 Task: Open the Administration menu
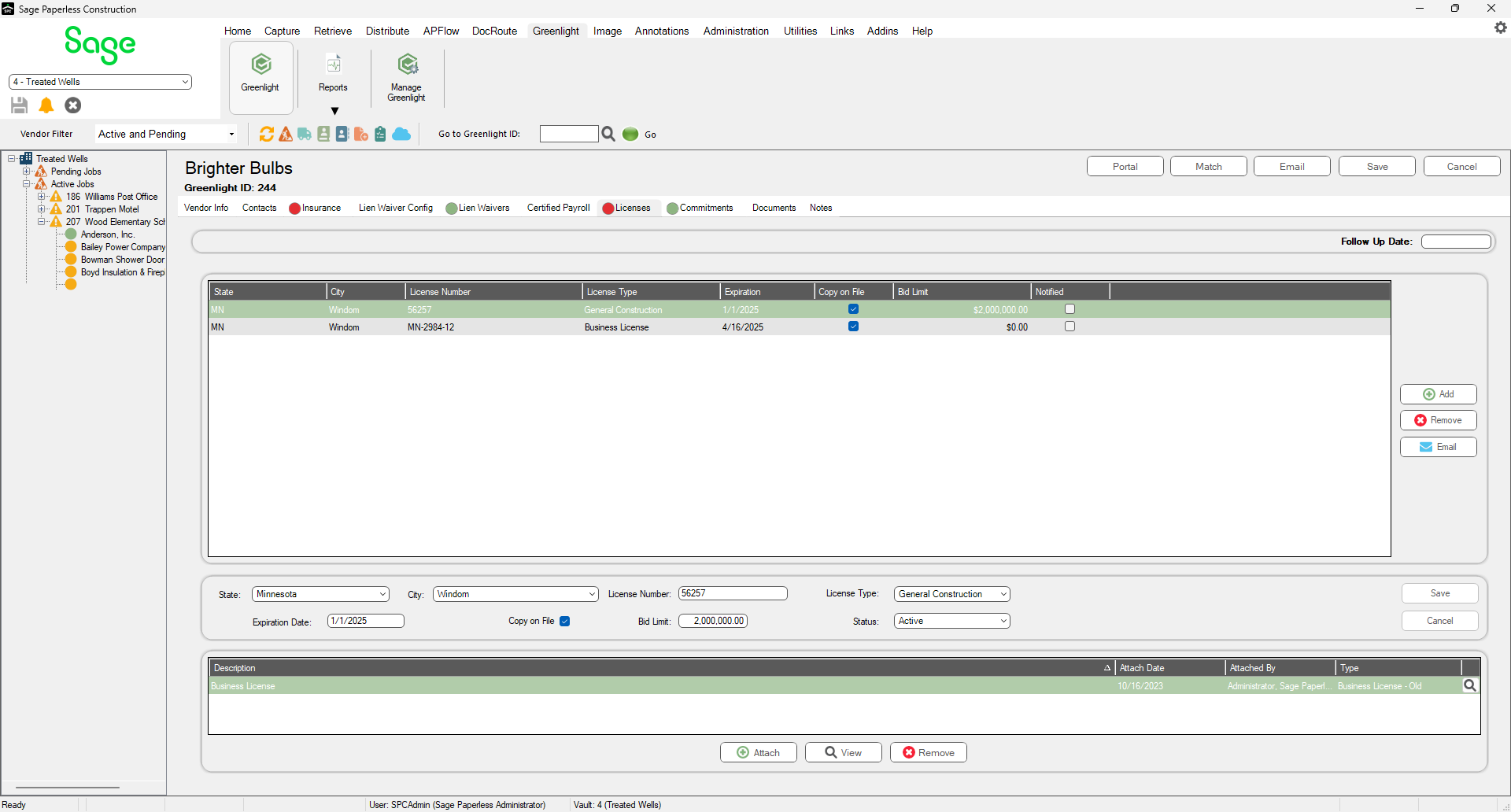tap(736, 31)
